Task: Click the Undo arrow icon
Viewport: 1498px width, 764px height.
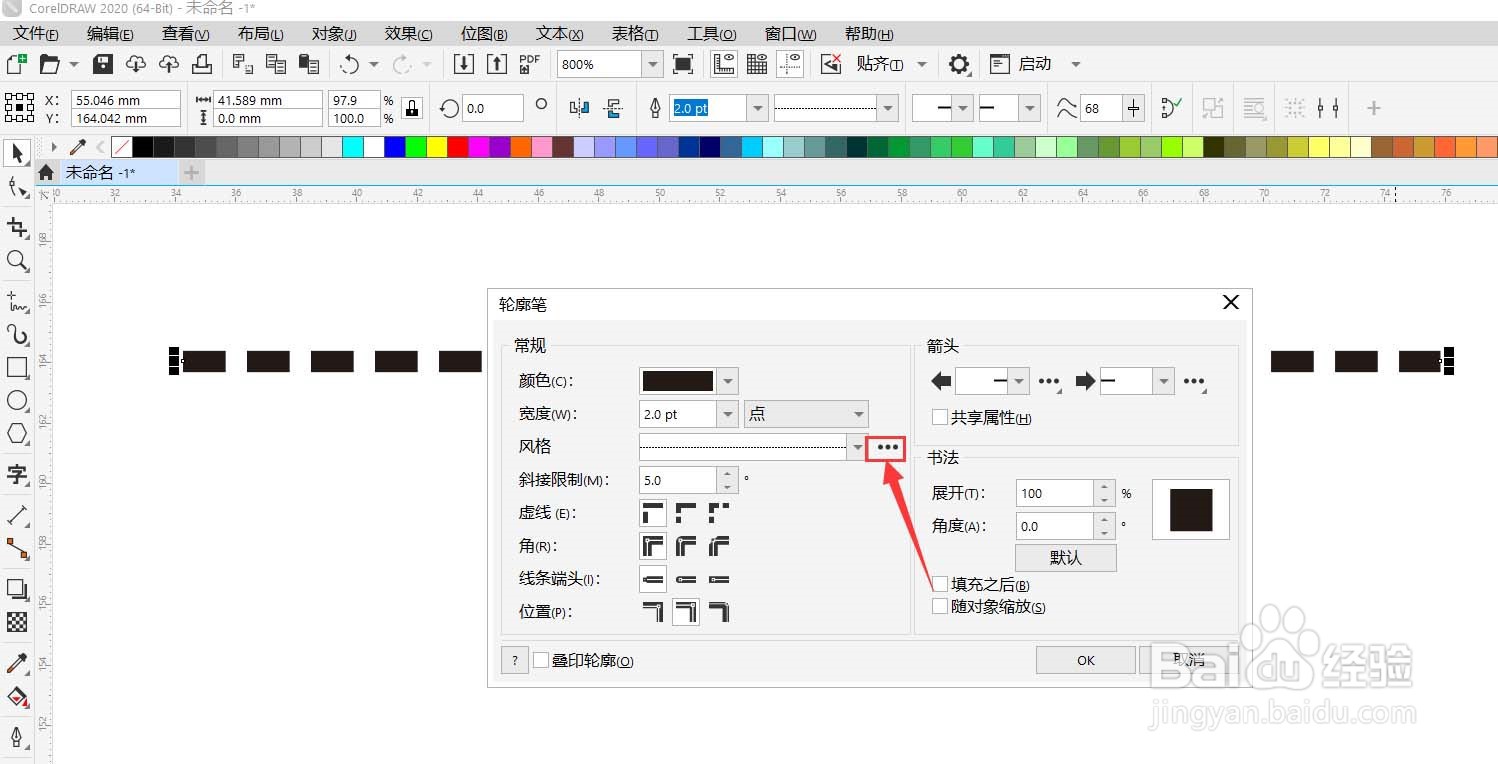Action: point(350,64)
